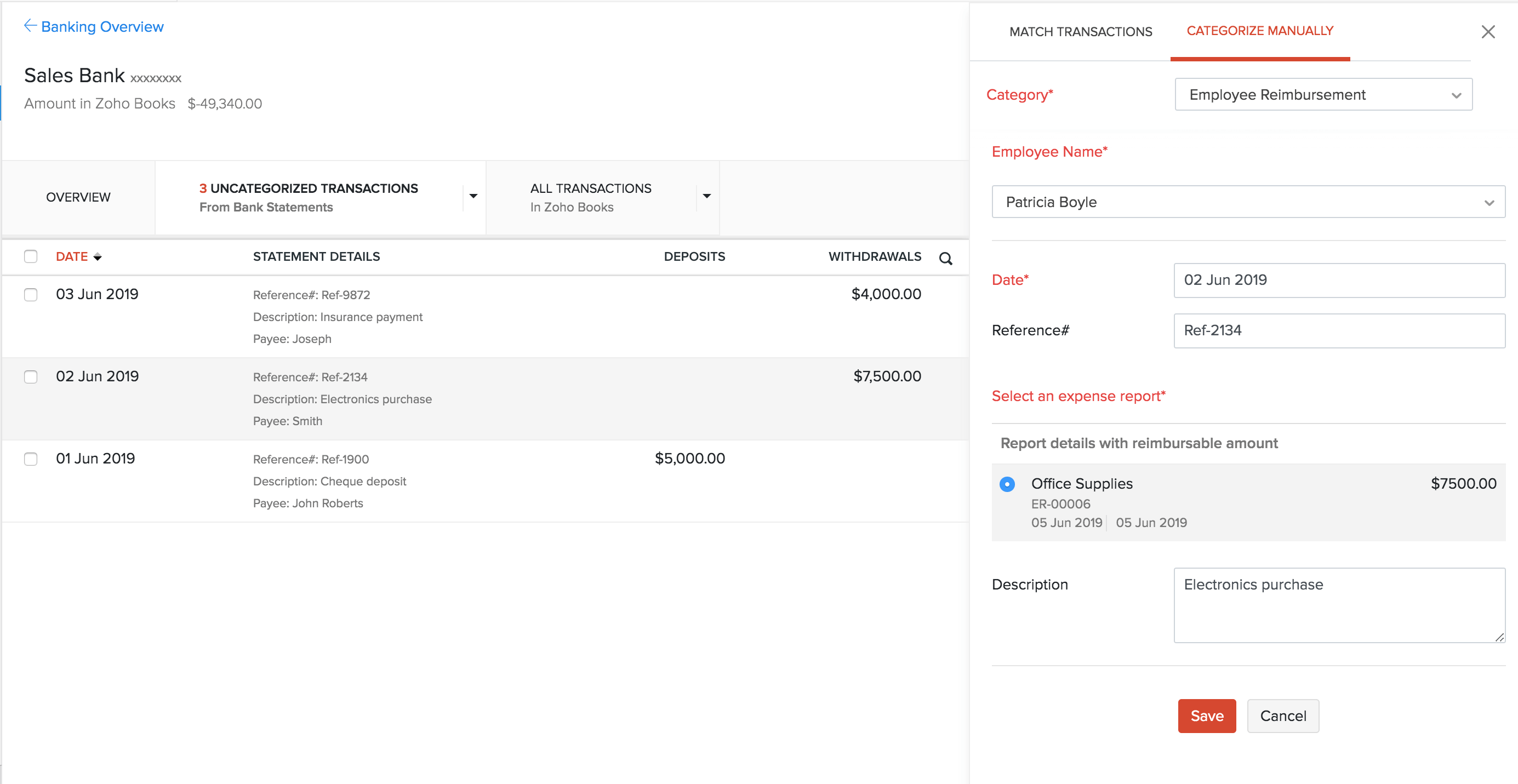
Task: Click the Employee Name dropdown caret
Action: 1490,202
